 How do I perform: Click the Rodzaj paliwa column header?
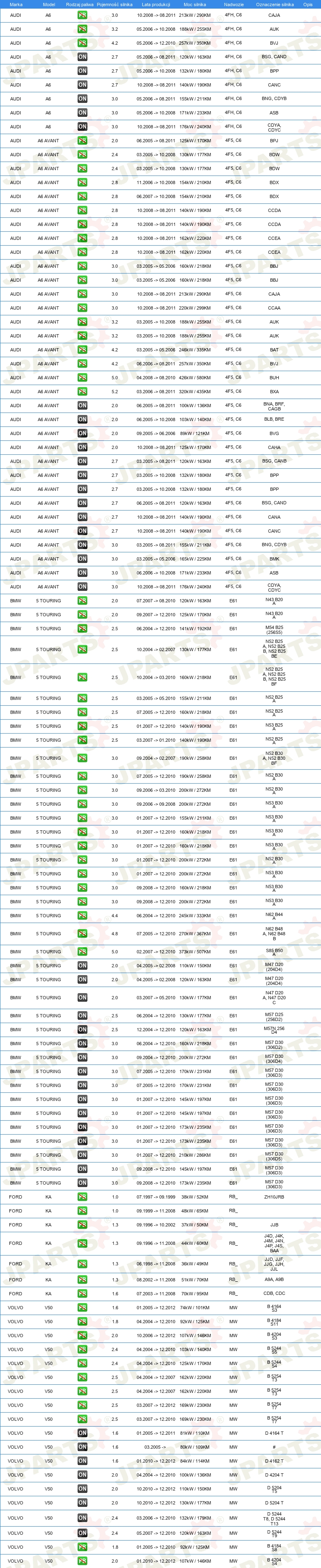[79, 4]
